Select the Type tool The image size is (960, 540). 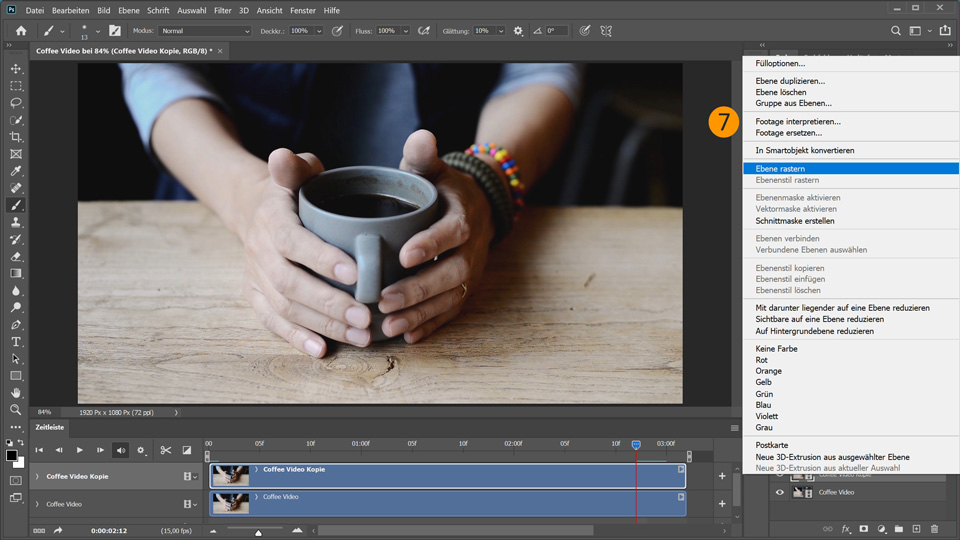pos(16,341)
